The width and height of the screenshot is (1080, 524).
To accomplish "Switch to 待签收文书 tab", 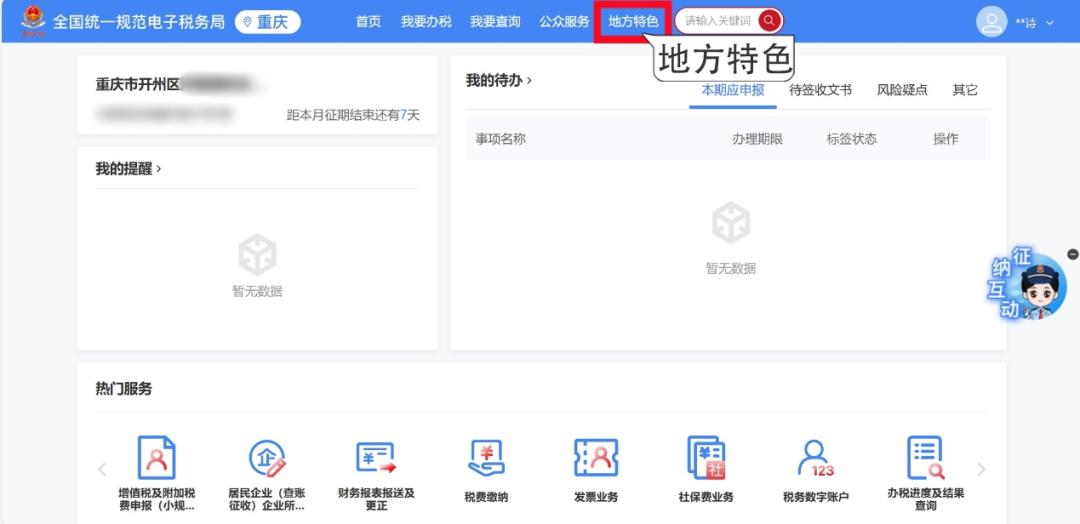I will 820,90.
